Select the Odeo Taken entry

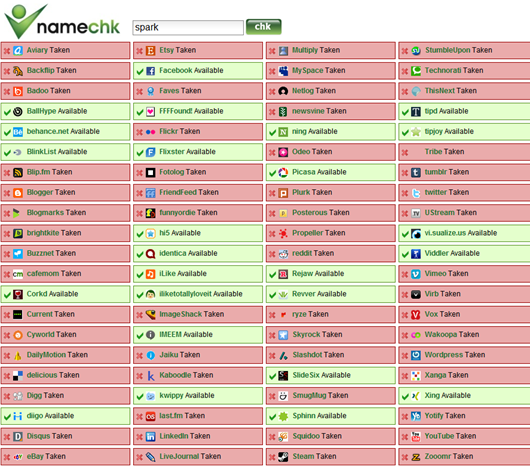pyautogui.click(x=331, y=152)
